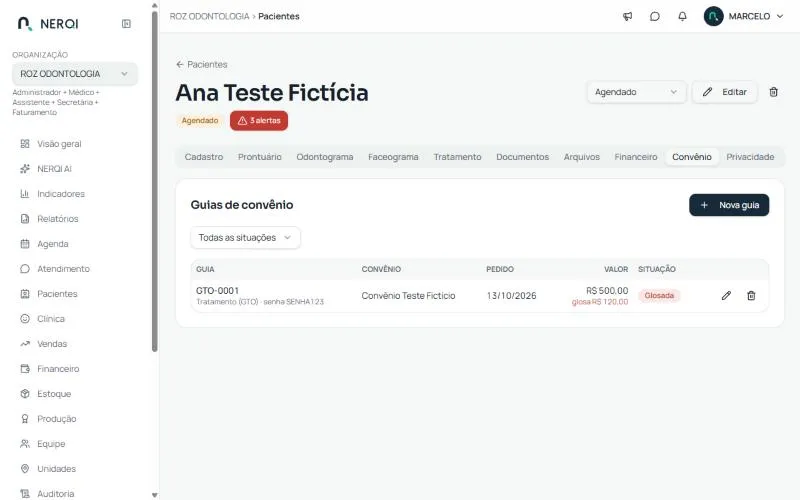800x500 pixels.
Task: Click Marcelo's user avatar
Action: coord(713,16)
